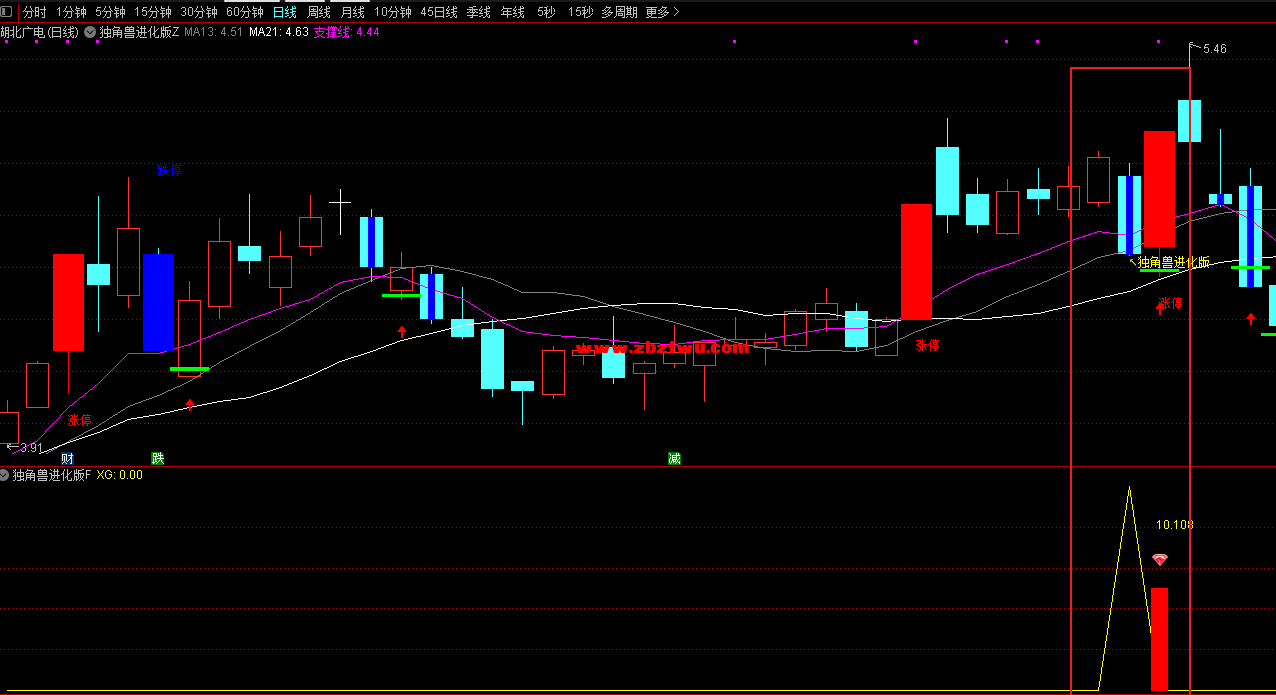Viewport: 1276px width, 695px height.
Task: Select the 15秒 period tab
Action: (x=580, y=12)
